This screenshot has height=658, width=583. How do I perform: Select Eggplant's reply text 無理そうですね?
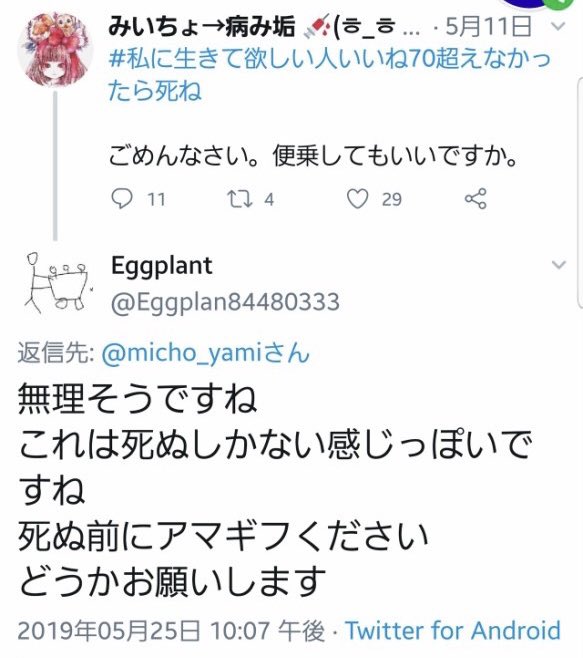pos(137,398)
